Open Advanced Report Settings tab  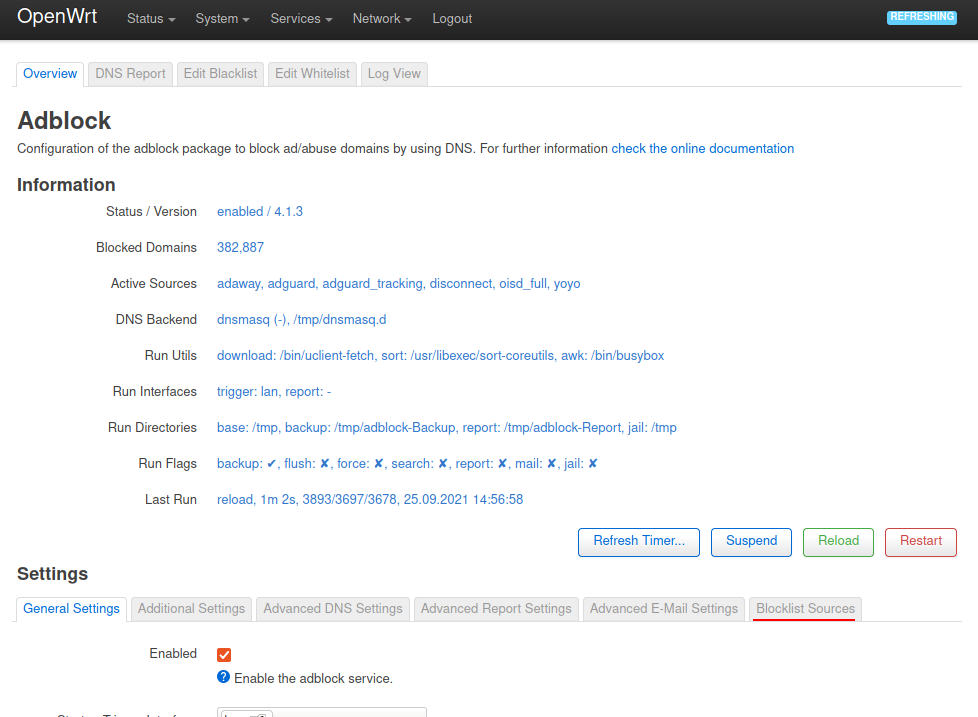coord(496,609)
